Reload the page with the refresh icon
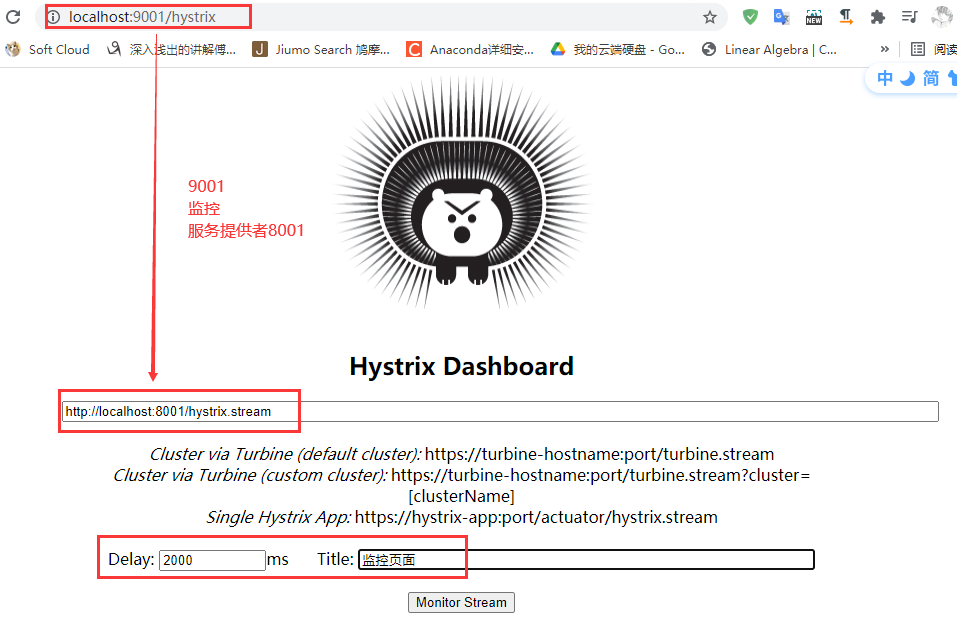This screenshot has width=957, height=618. pyautogui.click(x=13, y=17)
